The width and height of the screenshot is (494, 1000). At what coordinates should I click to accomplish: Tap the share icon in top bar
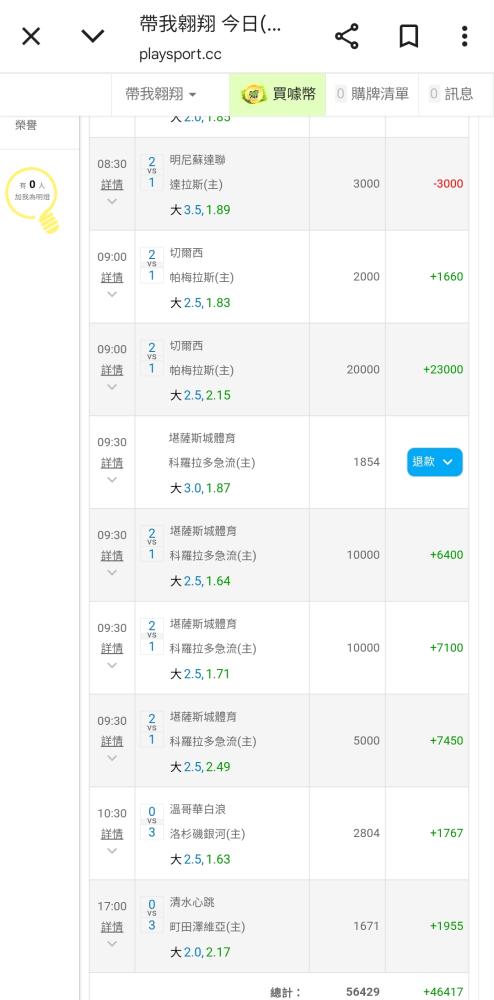coord(347,36)
